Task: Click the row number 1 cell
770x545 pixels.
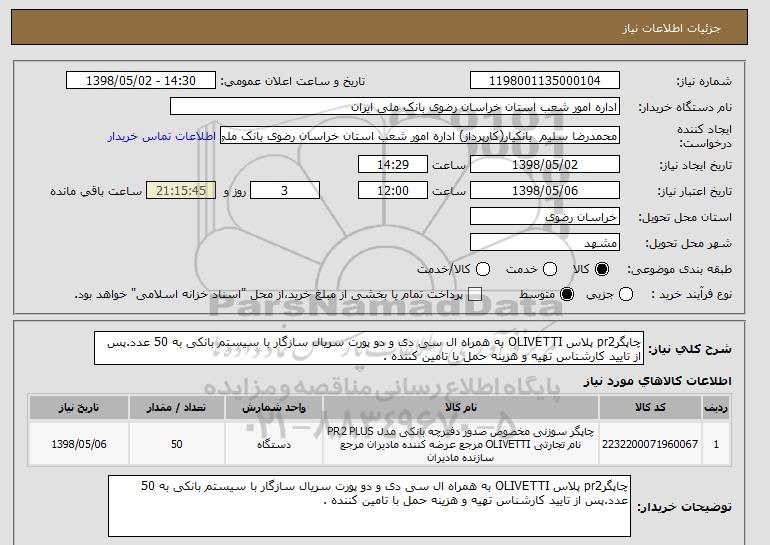Action: click(716, 444)
